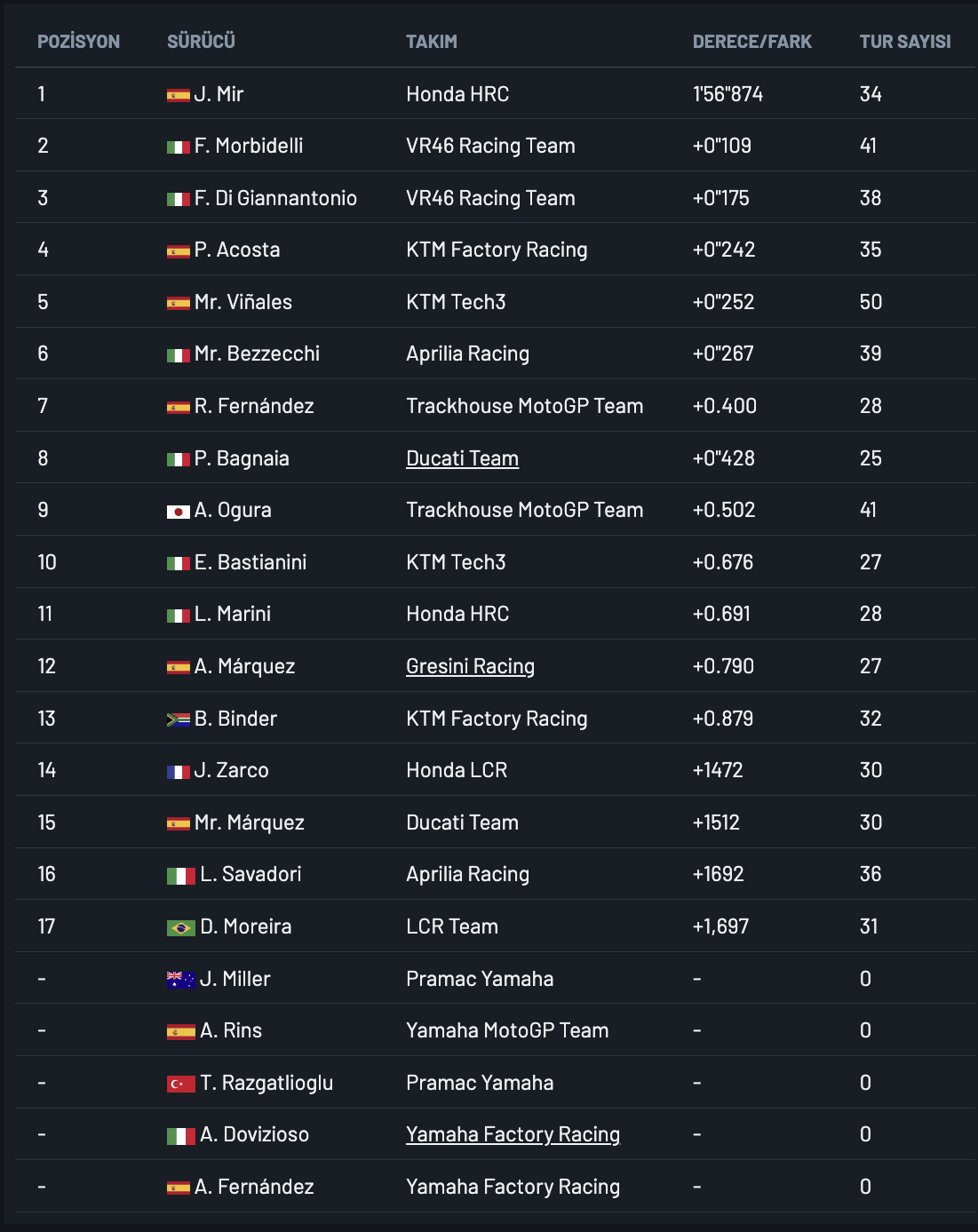Click the Italian flag next to L. Savadori
The image size is (978, 1232).
click(180, 876)
